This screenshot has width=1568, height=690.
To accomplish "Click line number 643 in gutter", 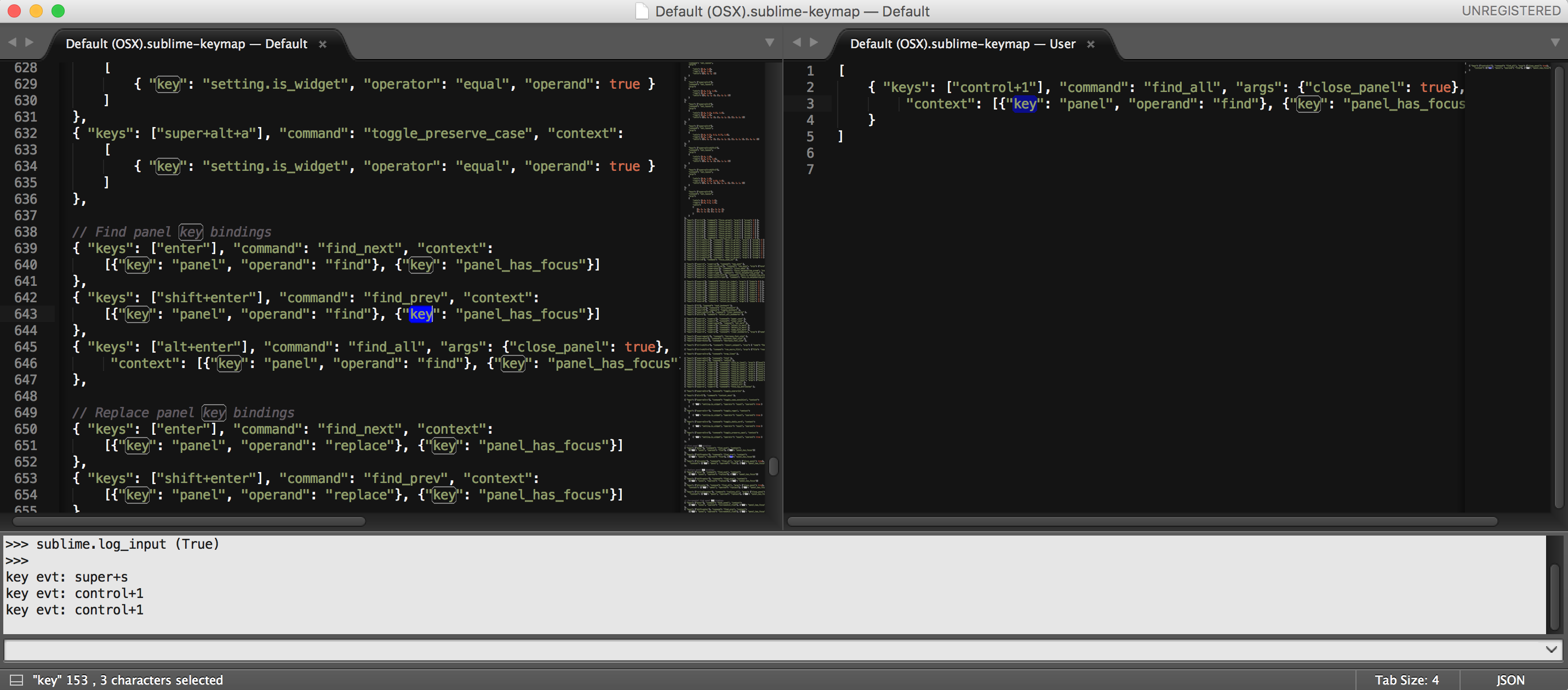I will tap(26, 314).
